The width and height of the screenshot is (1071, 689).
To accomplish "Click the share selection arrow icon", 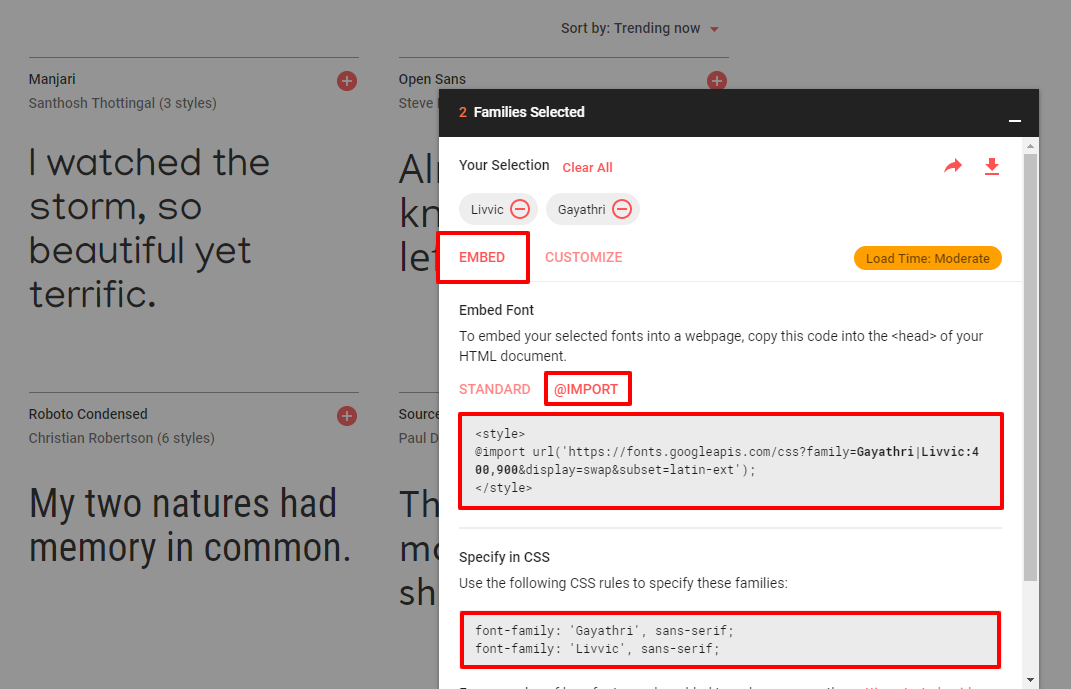I will [952, 166].
